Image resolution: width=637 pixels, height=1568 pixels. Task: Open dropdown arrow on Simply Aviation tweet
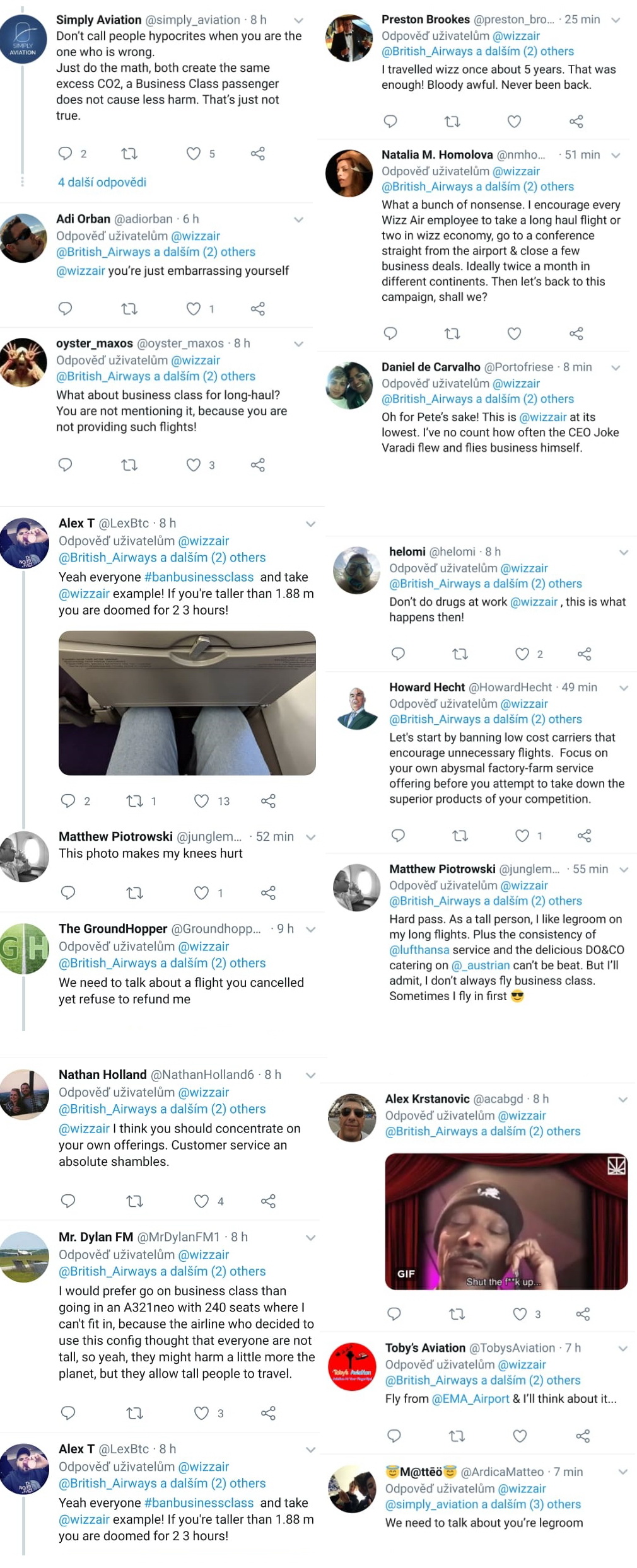(x=299, y=20)
